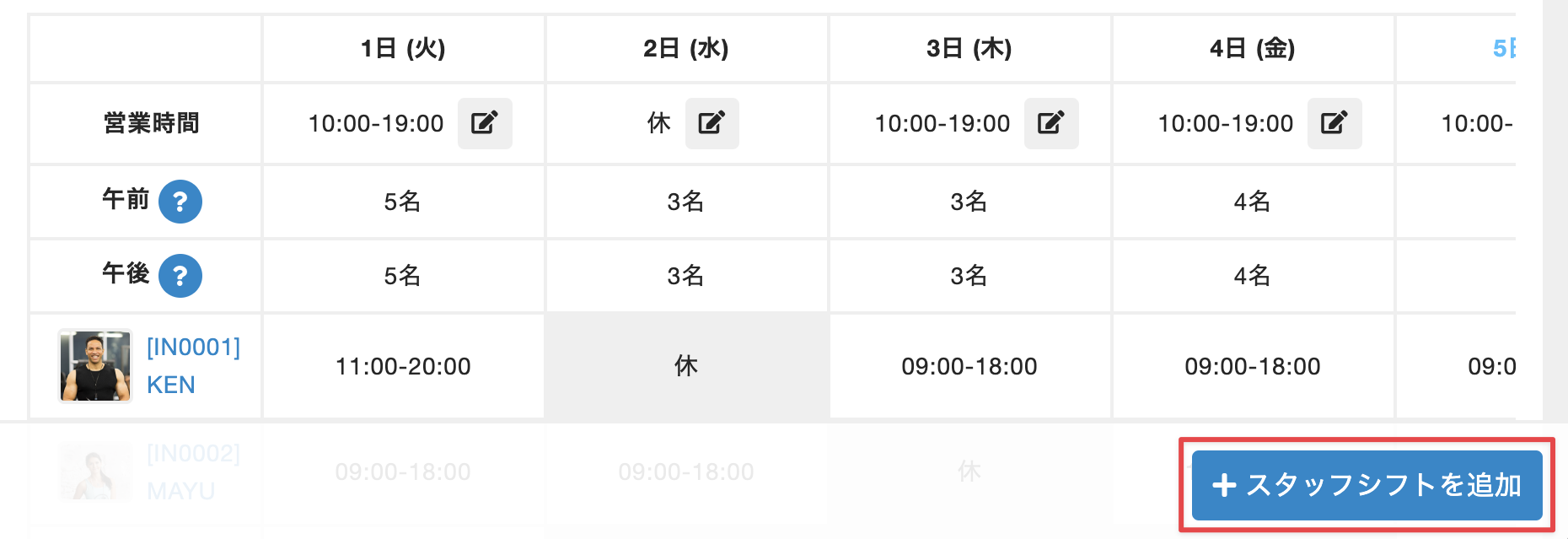Edit business hours for 3日 (木)

pyautogui.click(x=1051, y=123)
